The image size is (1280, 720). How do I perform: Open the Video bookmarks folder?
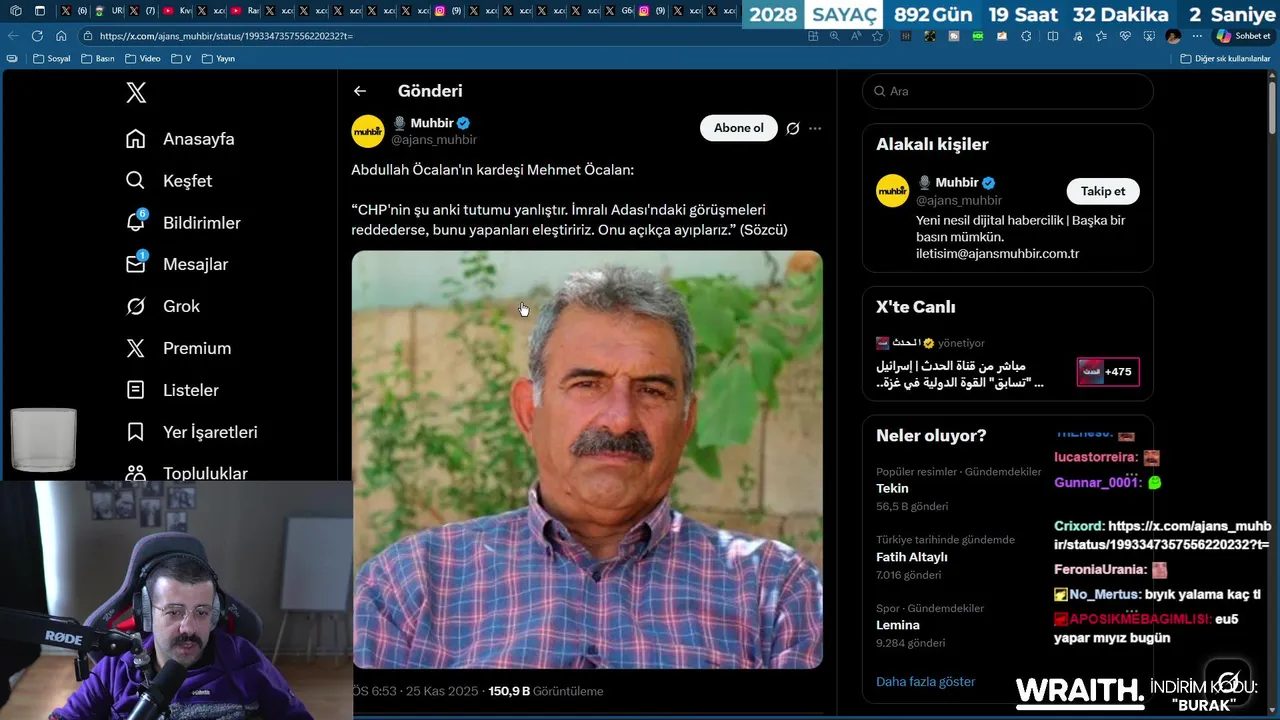[x=142, y=59]
